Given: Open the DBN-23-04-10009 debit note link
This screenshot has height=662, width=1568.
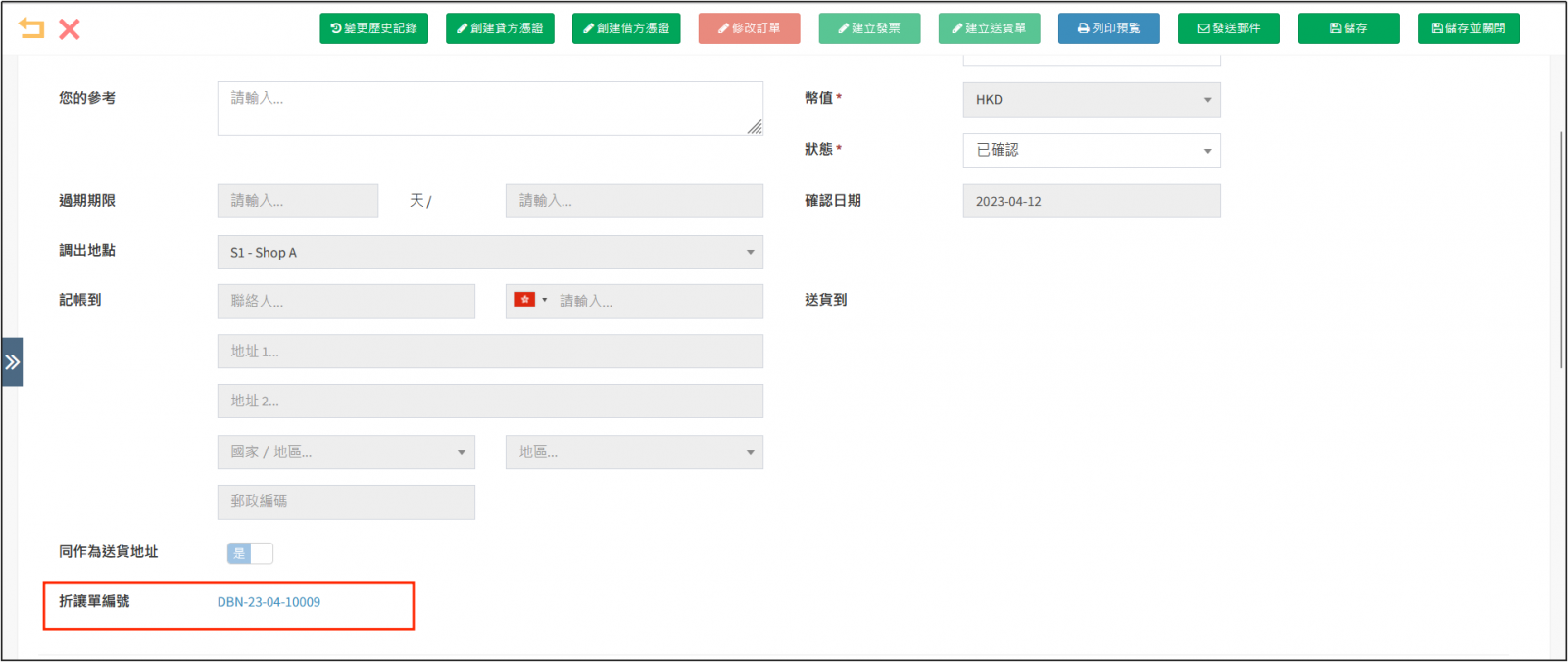Looking at the screenshot, I should pos(269,602).
